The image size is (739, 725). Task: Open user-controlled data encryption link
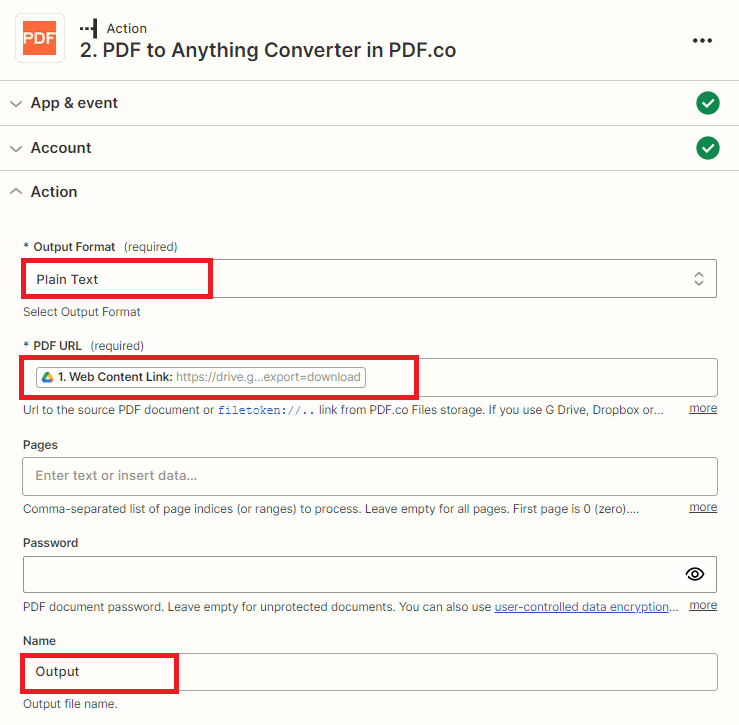tap(581, 607)
